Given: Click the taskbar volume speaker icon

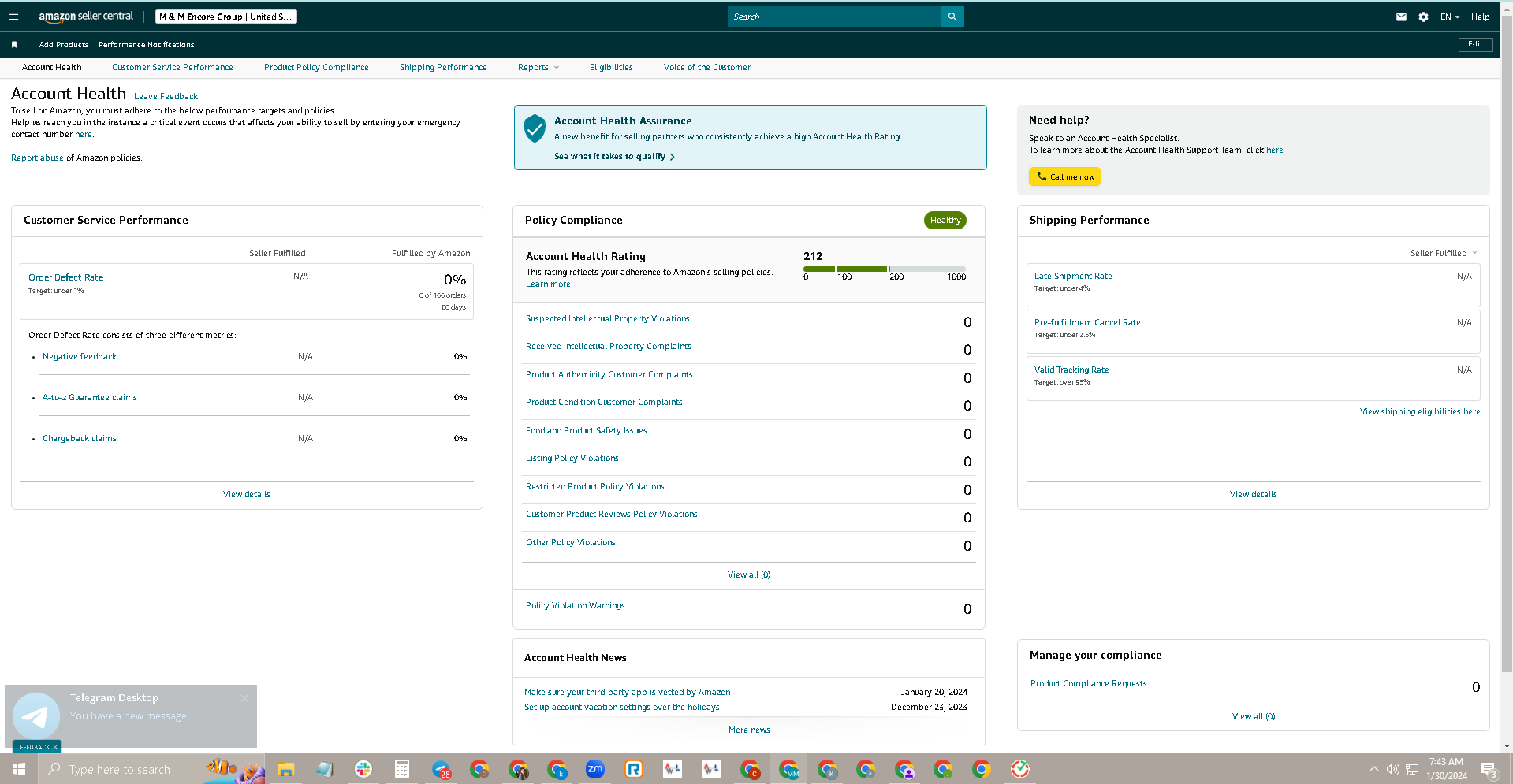Looking at the screenshot, I should 1393,769.
